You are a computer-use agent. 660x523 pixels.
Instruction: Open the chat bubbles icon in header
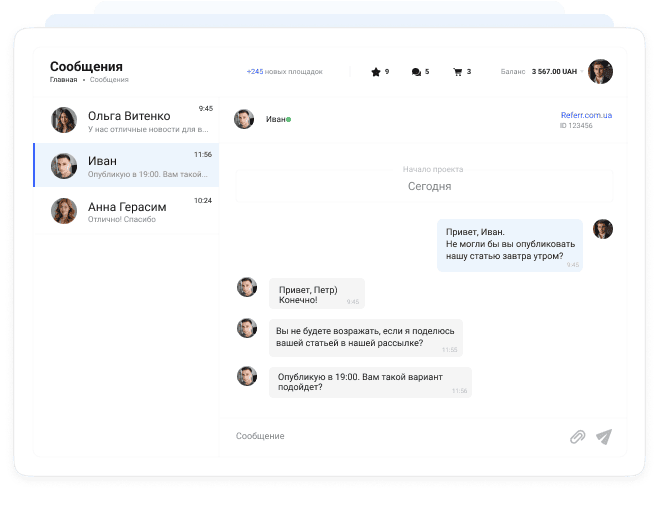pos(416,72)
